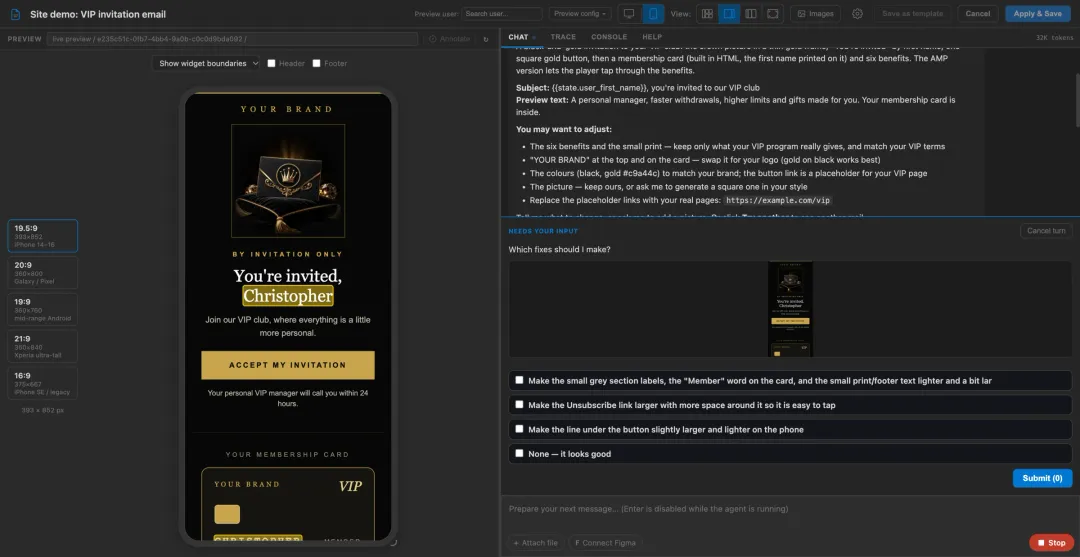Click the "YOUR MEMBERSHIP CARD" label in preview
The height and width of the screenshot is (557, 1080).
click(287, 454)
